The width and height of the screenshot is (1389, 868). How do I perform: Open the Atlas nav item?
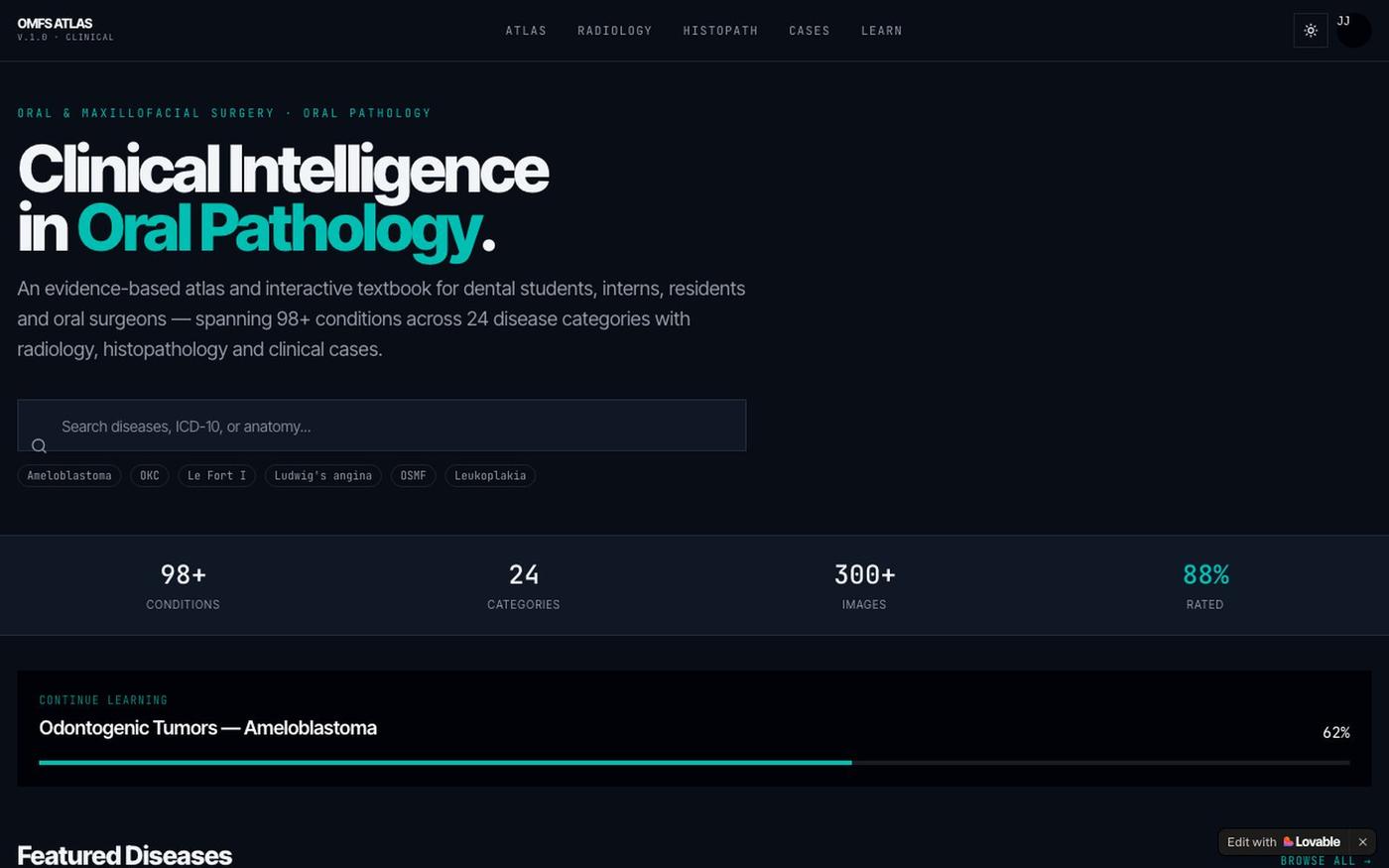coord(526,31)
